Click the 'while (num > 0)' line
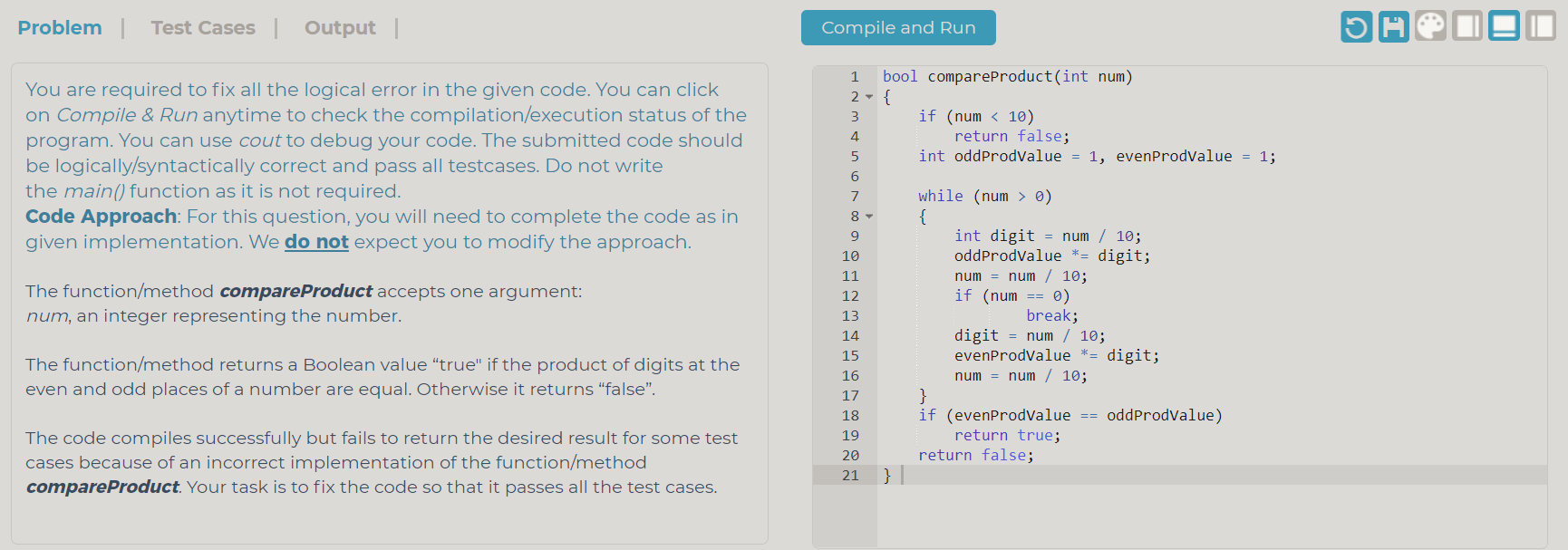1568x550 pixels. [x=985, y=197]
